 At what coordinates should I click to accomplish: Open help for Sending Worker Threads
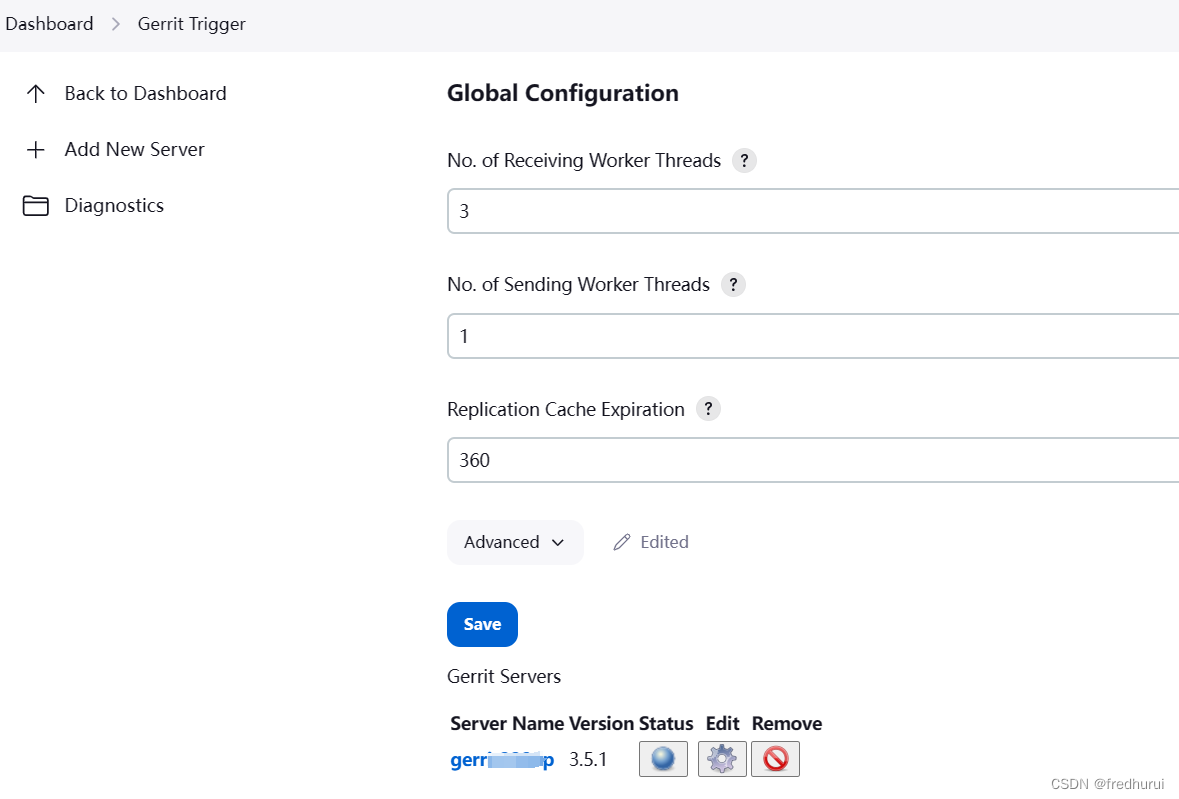(x=733, y=285)
